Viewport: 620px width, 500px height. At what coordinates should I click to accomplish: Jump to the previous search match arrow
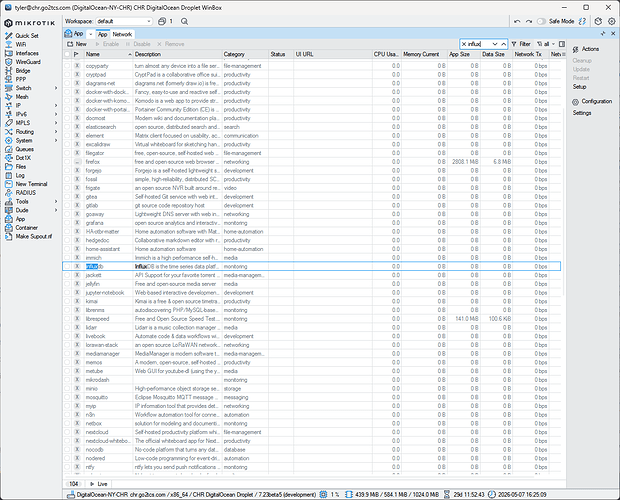coord(503,44)
